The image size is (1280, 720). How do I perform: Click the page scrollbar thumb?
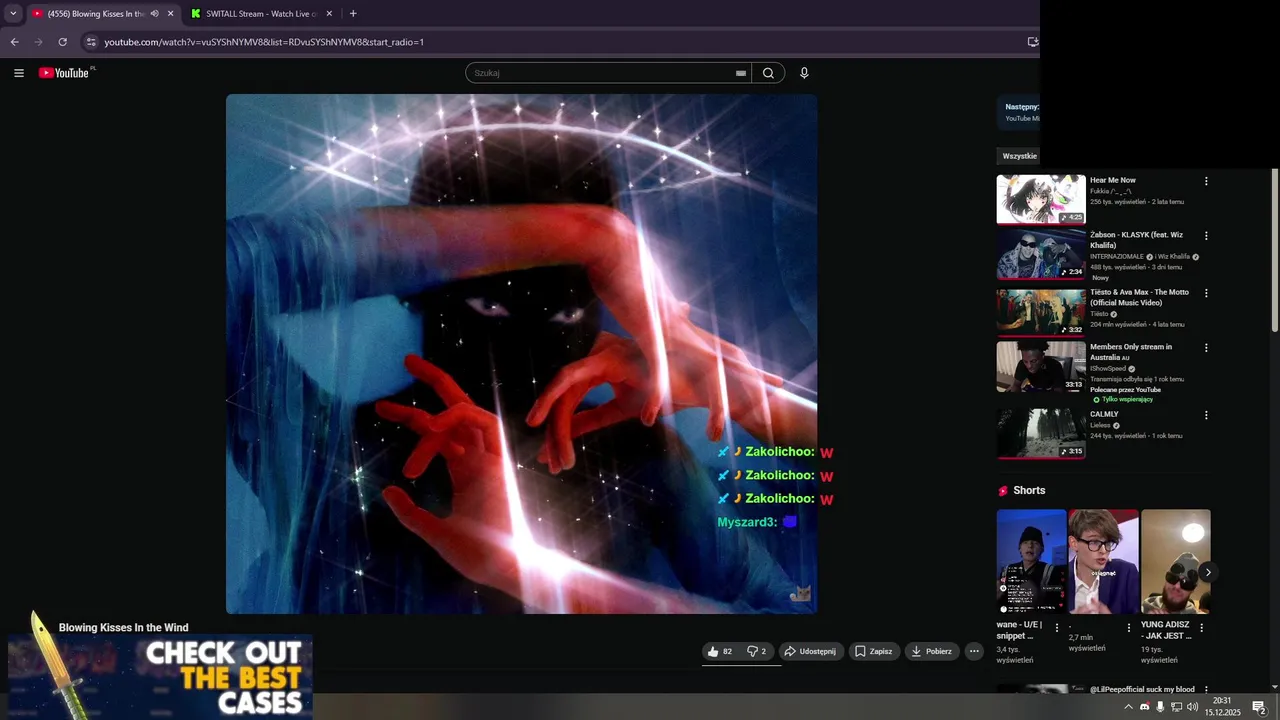coord(1274,250)
